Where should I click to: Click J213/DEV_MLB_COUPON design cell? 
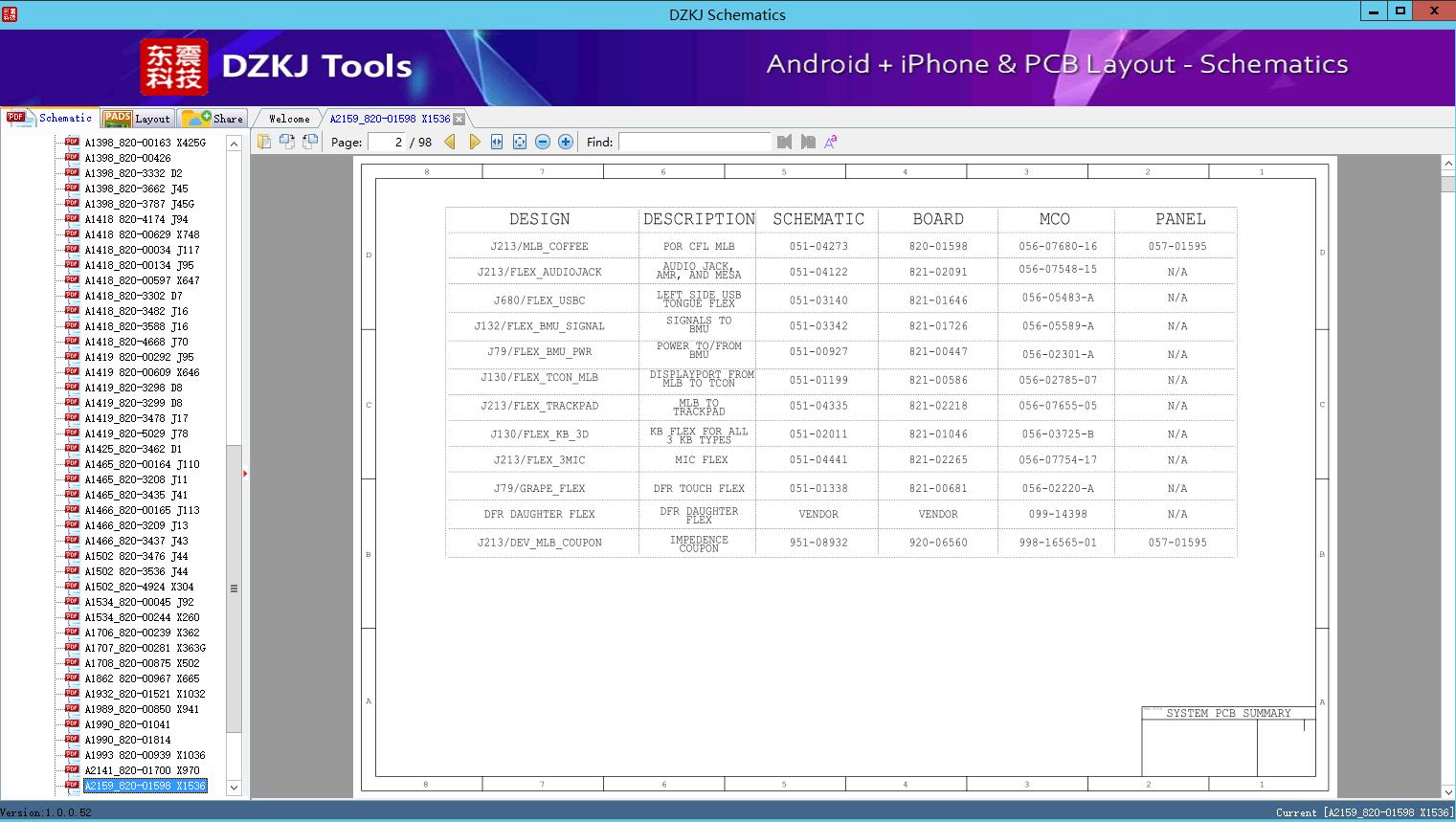(539, 543)
